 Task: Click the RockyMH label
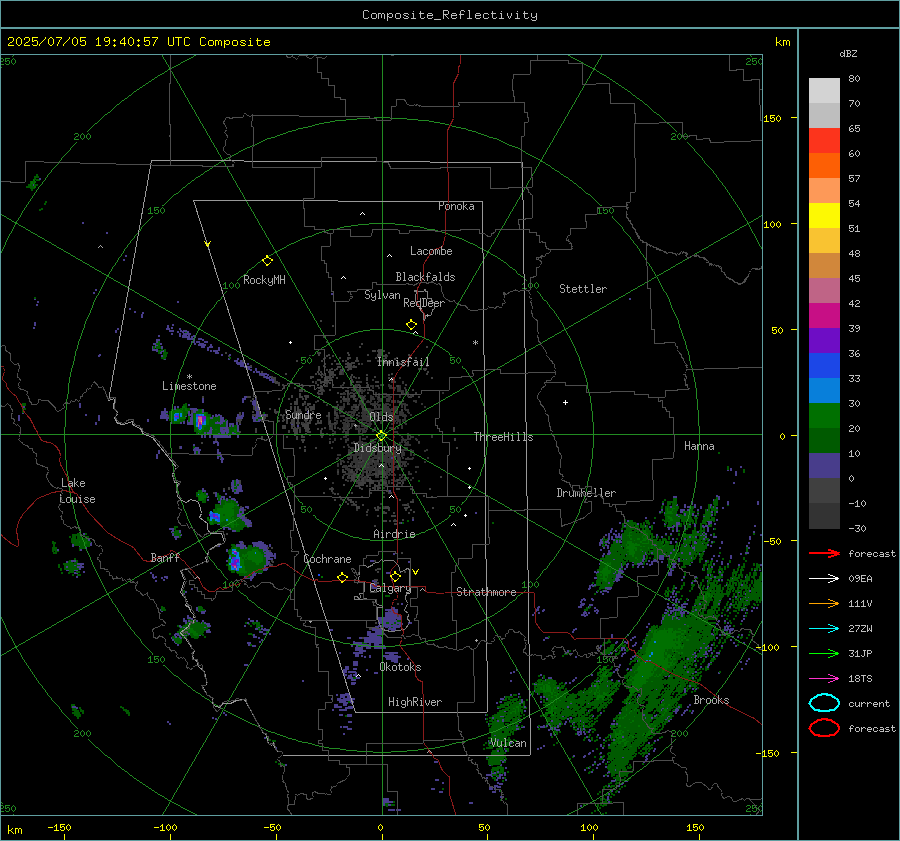tap(264, 280)
